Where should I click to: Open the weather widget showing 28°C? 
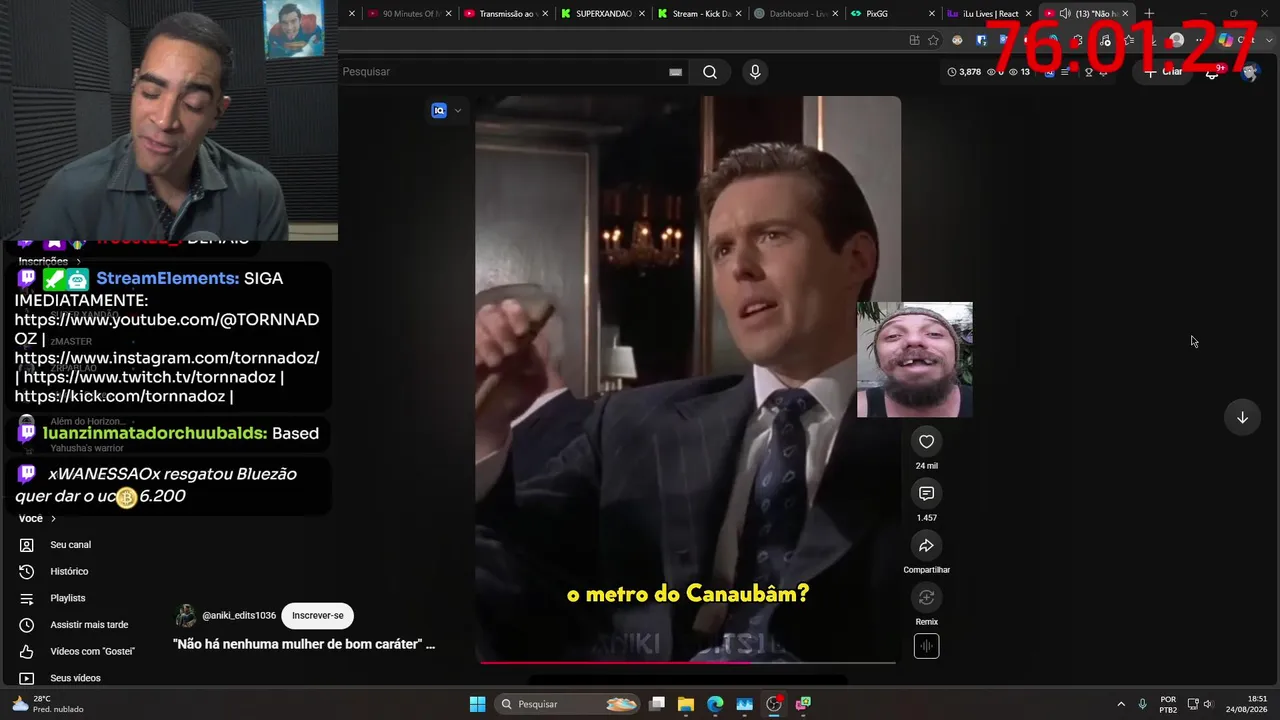46,704
